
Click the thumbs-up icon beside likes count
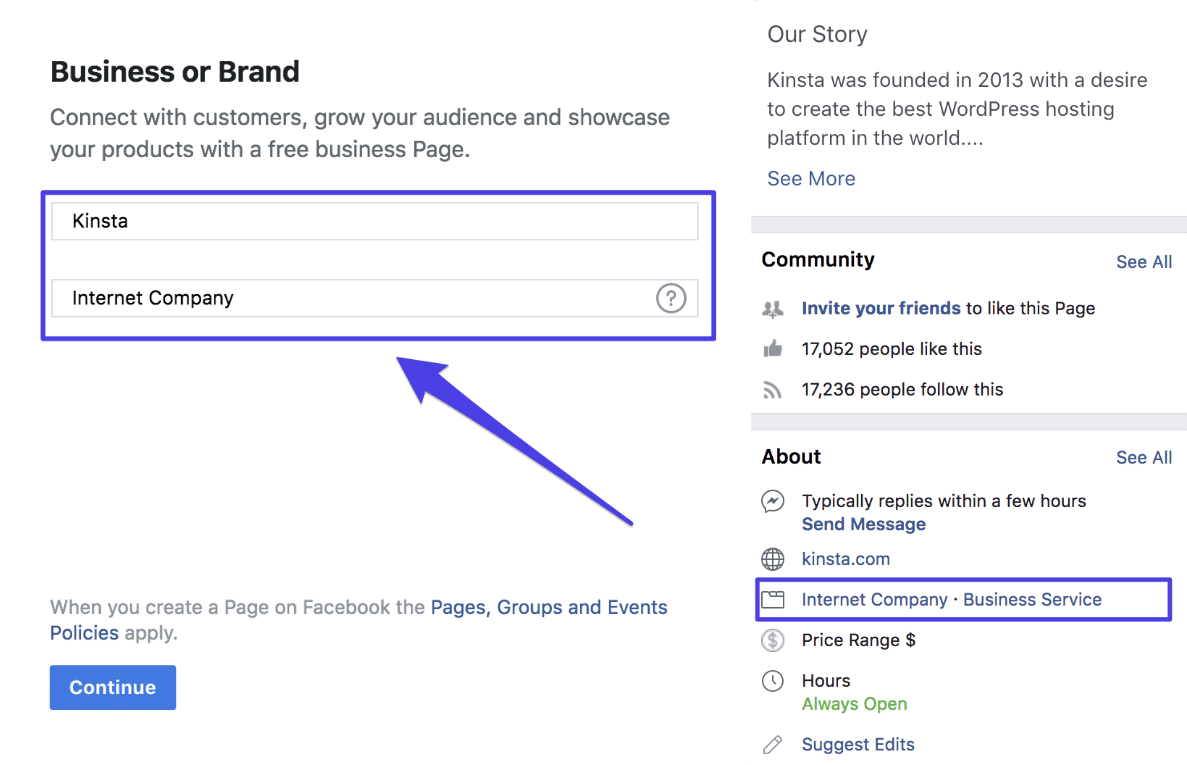click(x=772, y=348)
